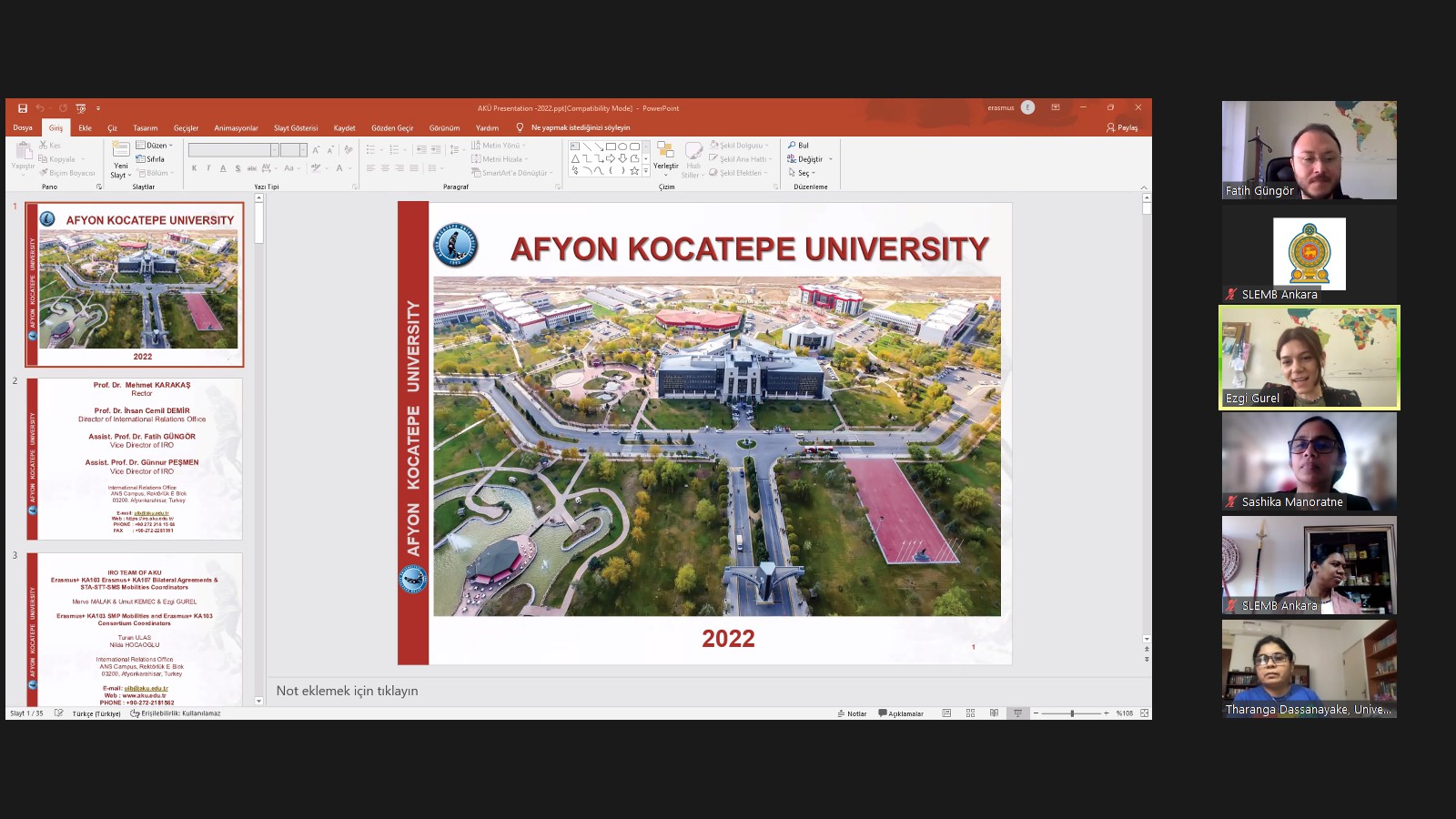Open the font name dropdown
The width and height of the screenshot is (1456, 819).
point(275,150)
